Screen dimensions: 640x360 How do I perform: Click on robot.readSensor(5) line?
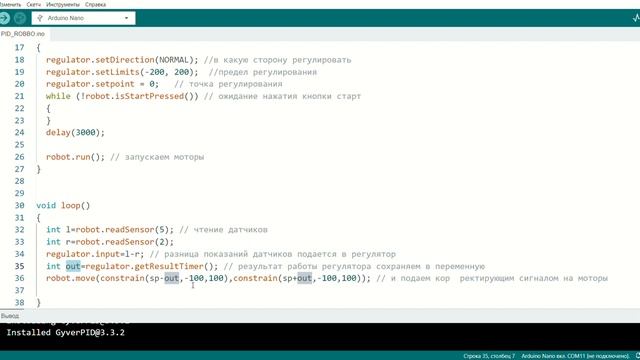[x=110, y=230]
